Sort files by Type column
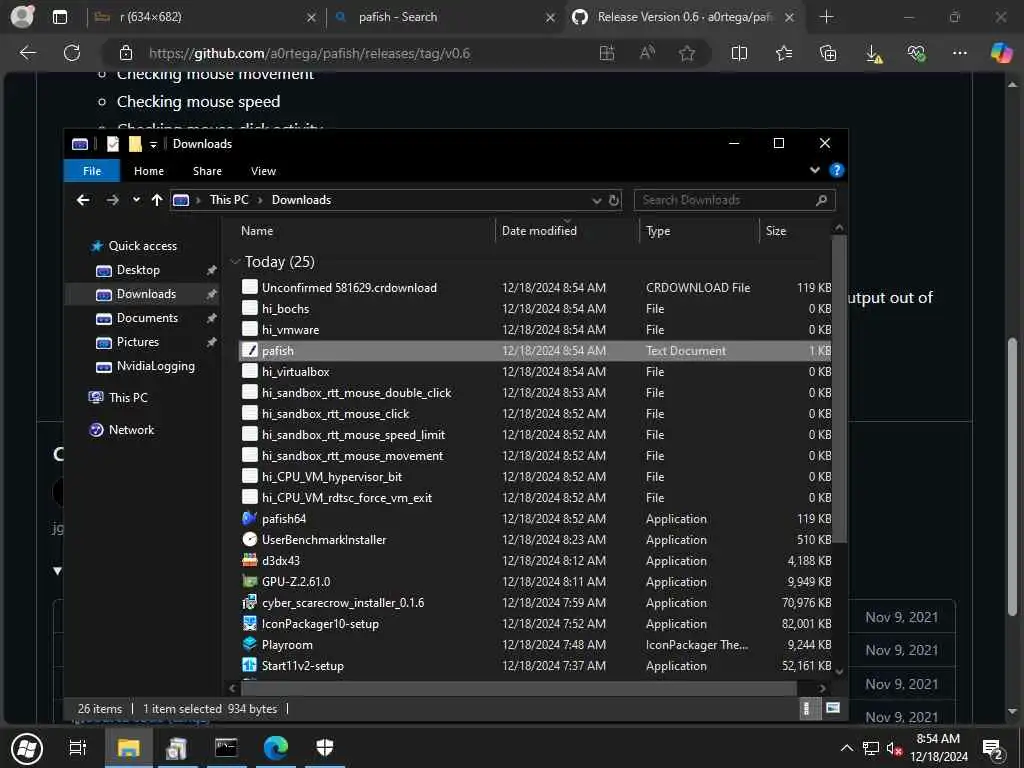The image size is (1024, 768). [x=658, y=231]
